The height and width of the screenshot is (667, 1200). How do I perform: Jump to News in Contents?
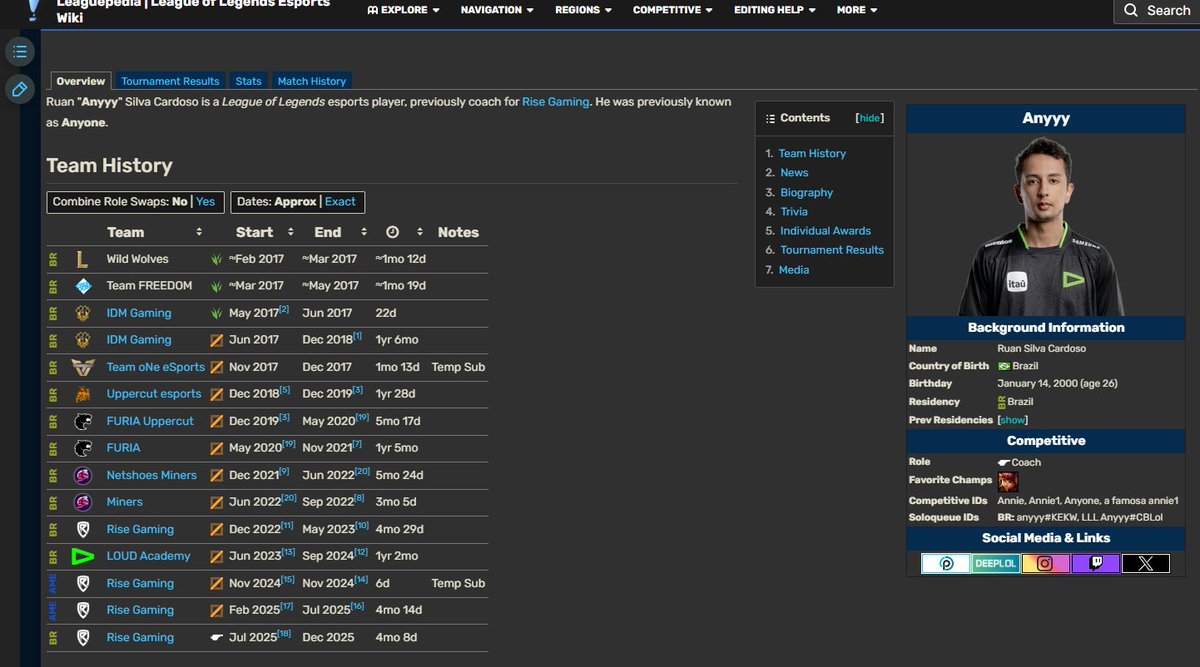pos(794,173)
